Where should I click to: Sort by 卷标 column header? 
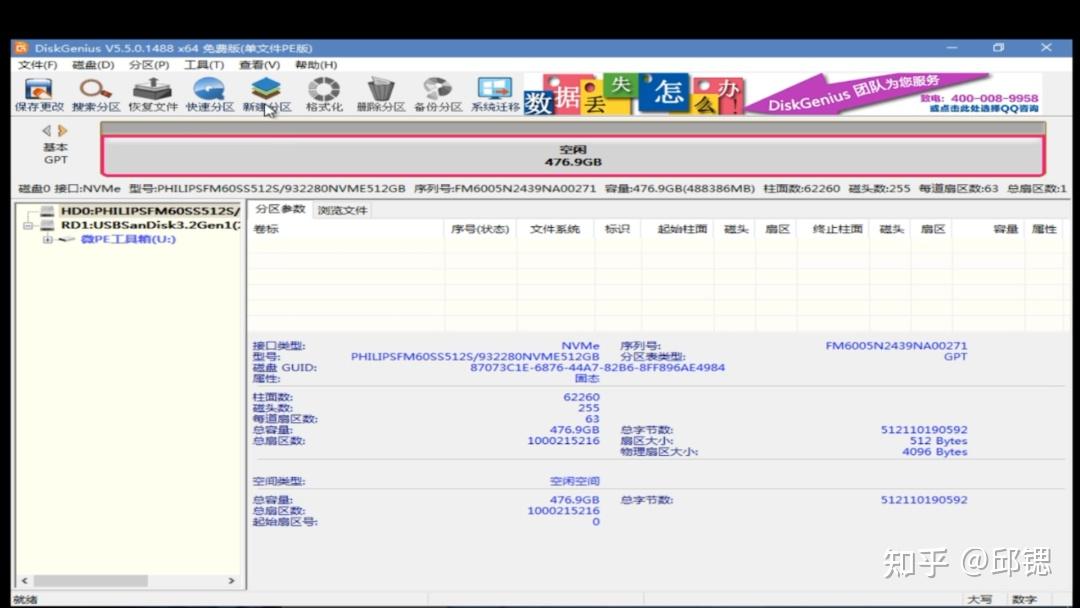tap(346, 229)
